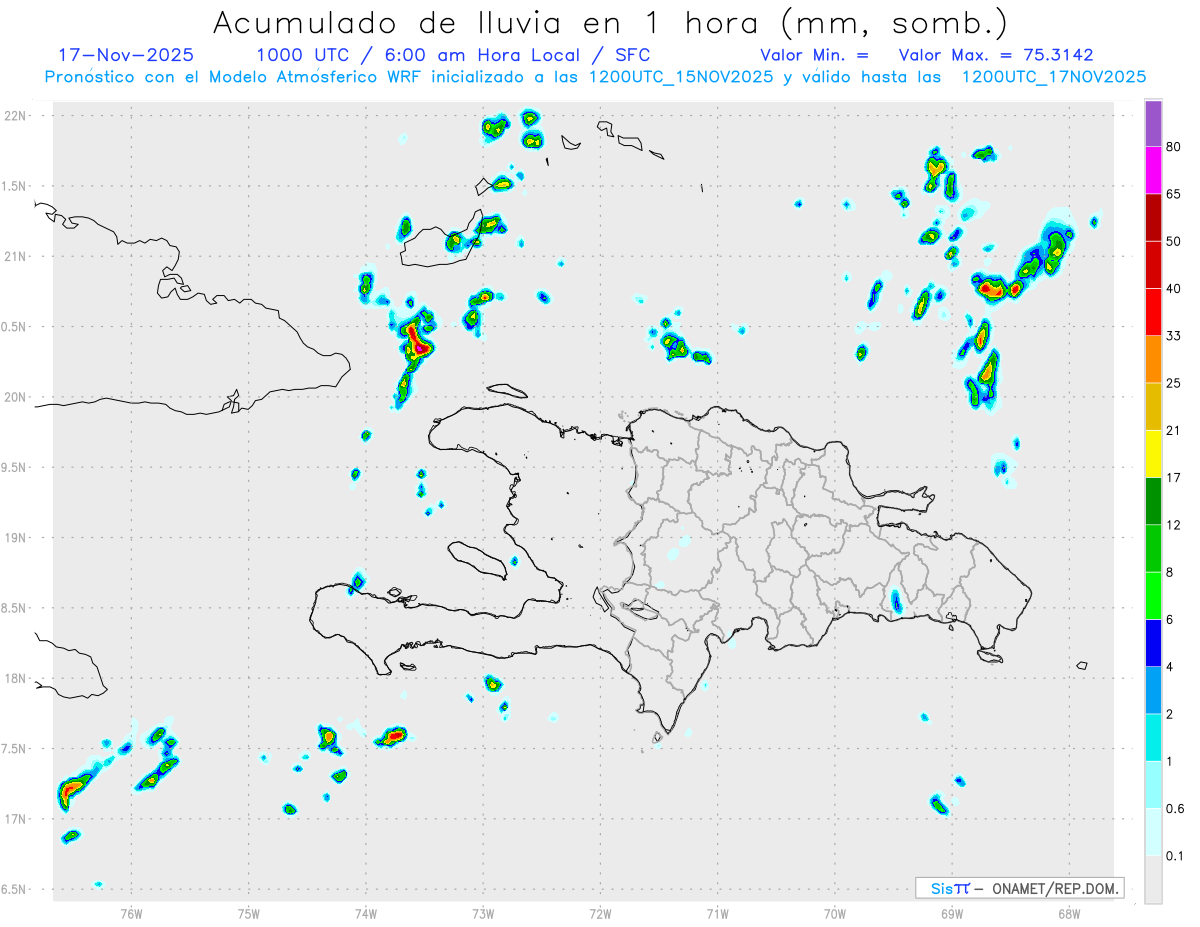
Task: Click the colorbar value label '0.1'
Action: (1175, 855)
